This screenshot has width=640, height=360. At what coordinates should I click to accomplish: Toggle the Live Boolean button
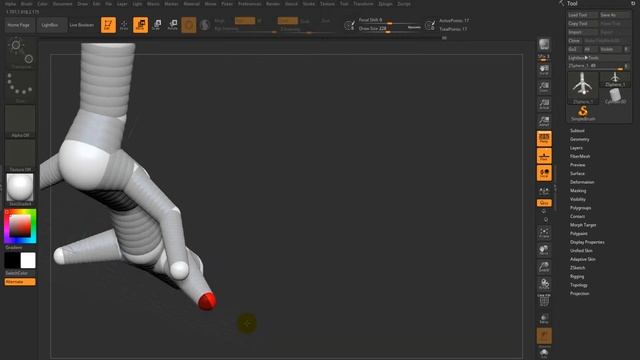82,25
